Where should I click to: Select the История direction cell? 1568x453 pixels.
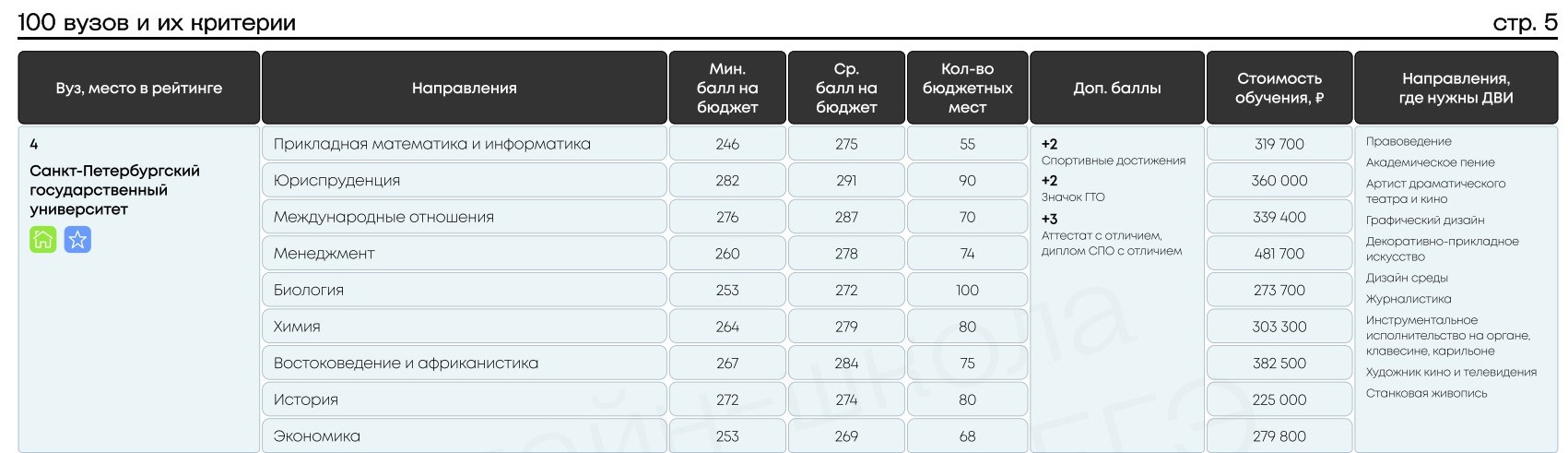(465, 399)
